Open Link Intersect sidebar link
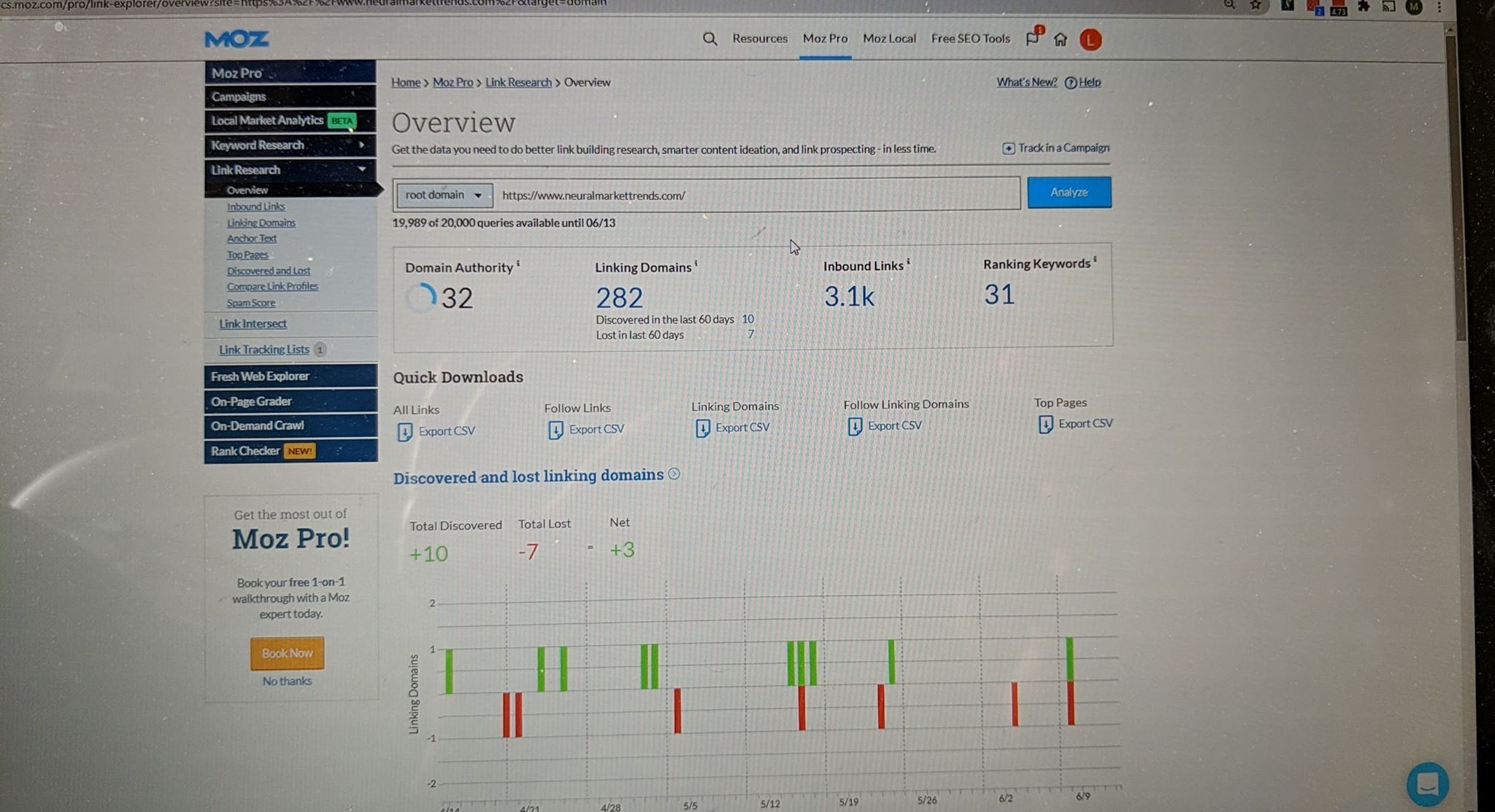 (253, 324)
